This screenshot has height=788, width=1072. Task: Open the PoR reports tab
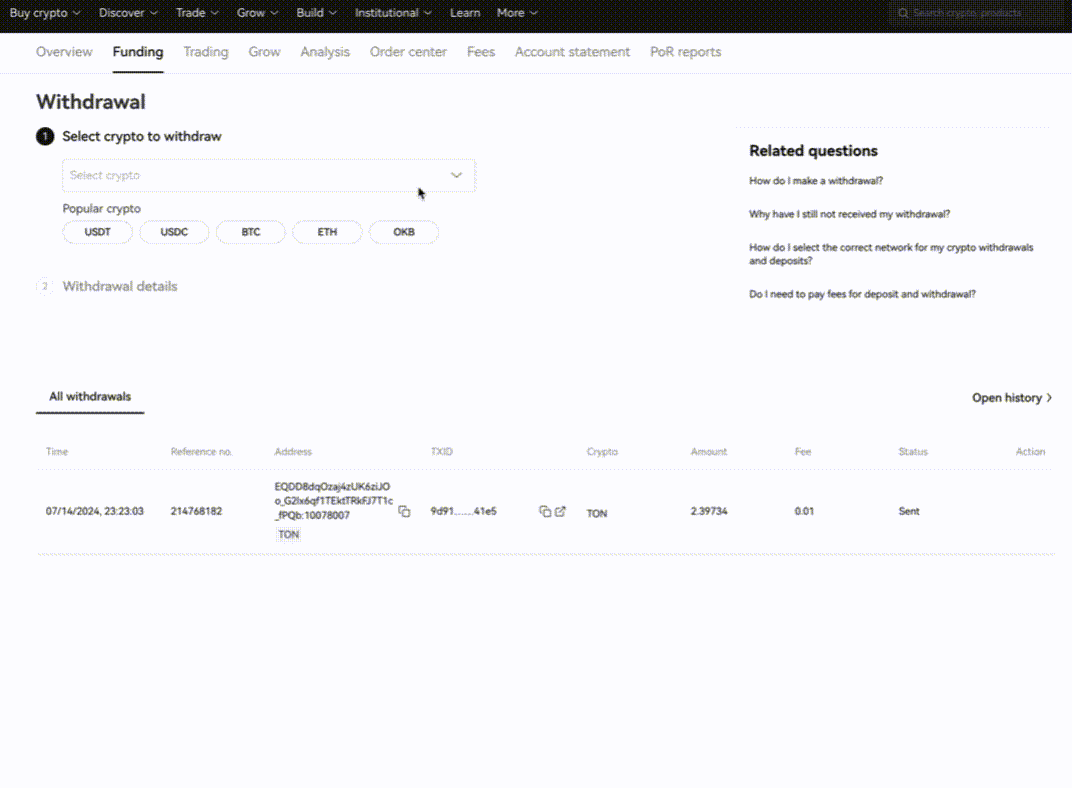[685, 52]
